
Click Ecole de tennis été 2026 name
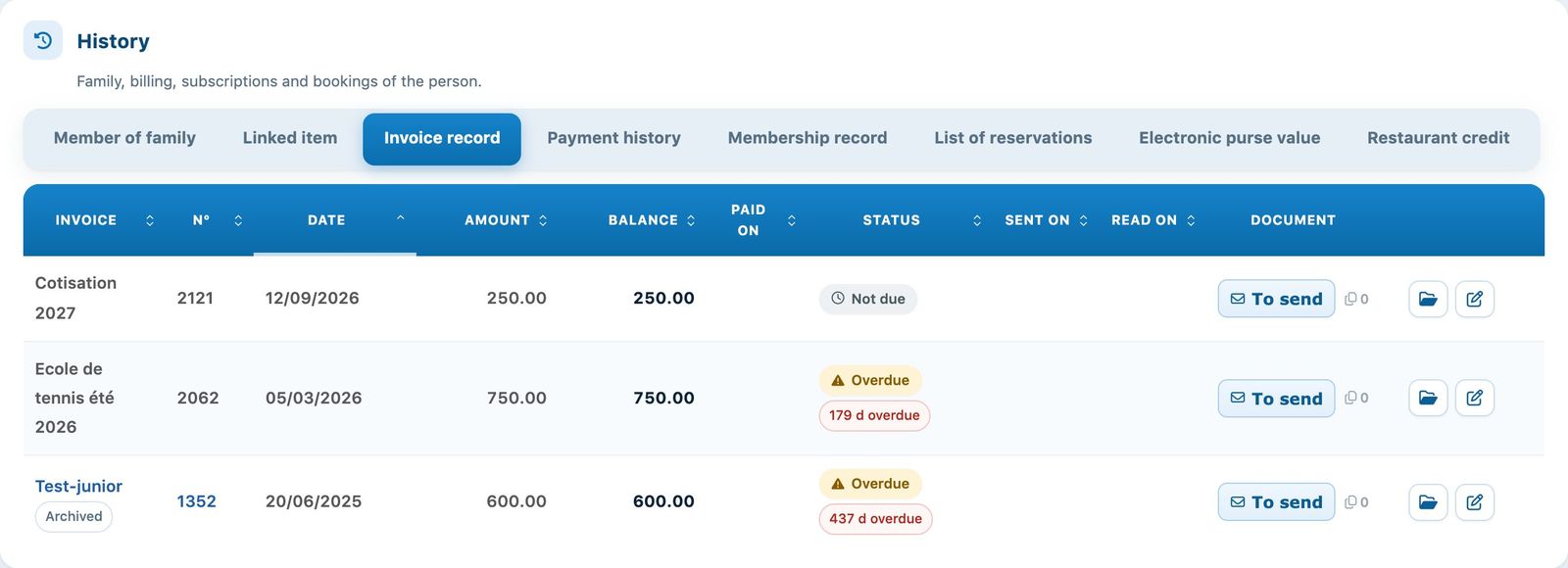coord(74,398)
